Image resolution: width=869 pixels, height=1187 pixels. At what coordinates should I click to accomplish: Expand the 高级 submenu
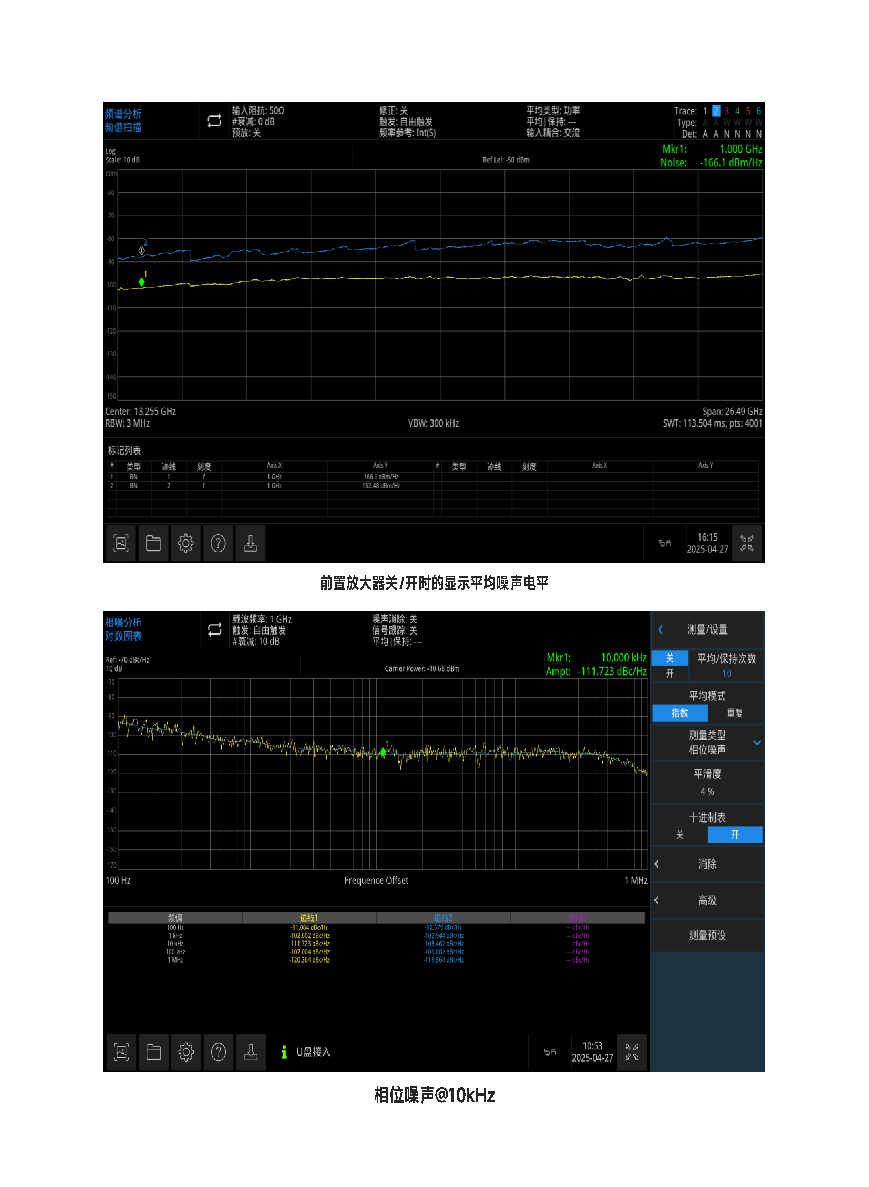tap(708, 901)
